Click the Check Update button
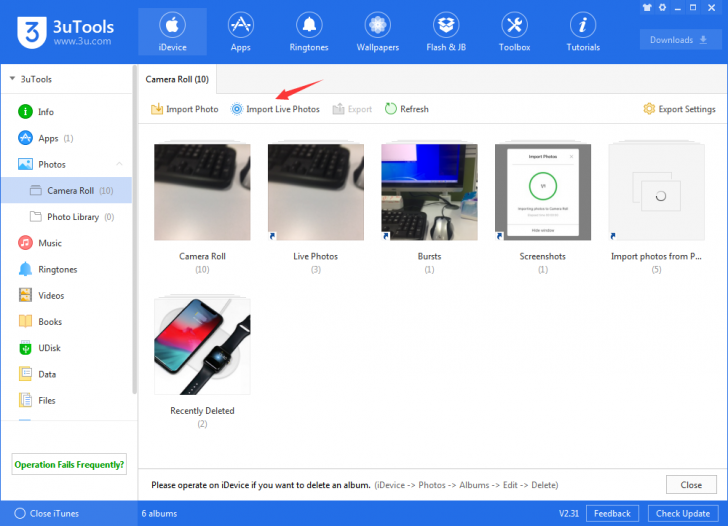This screenshot has height=526, width=728. coord(683,513)
